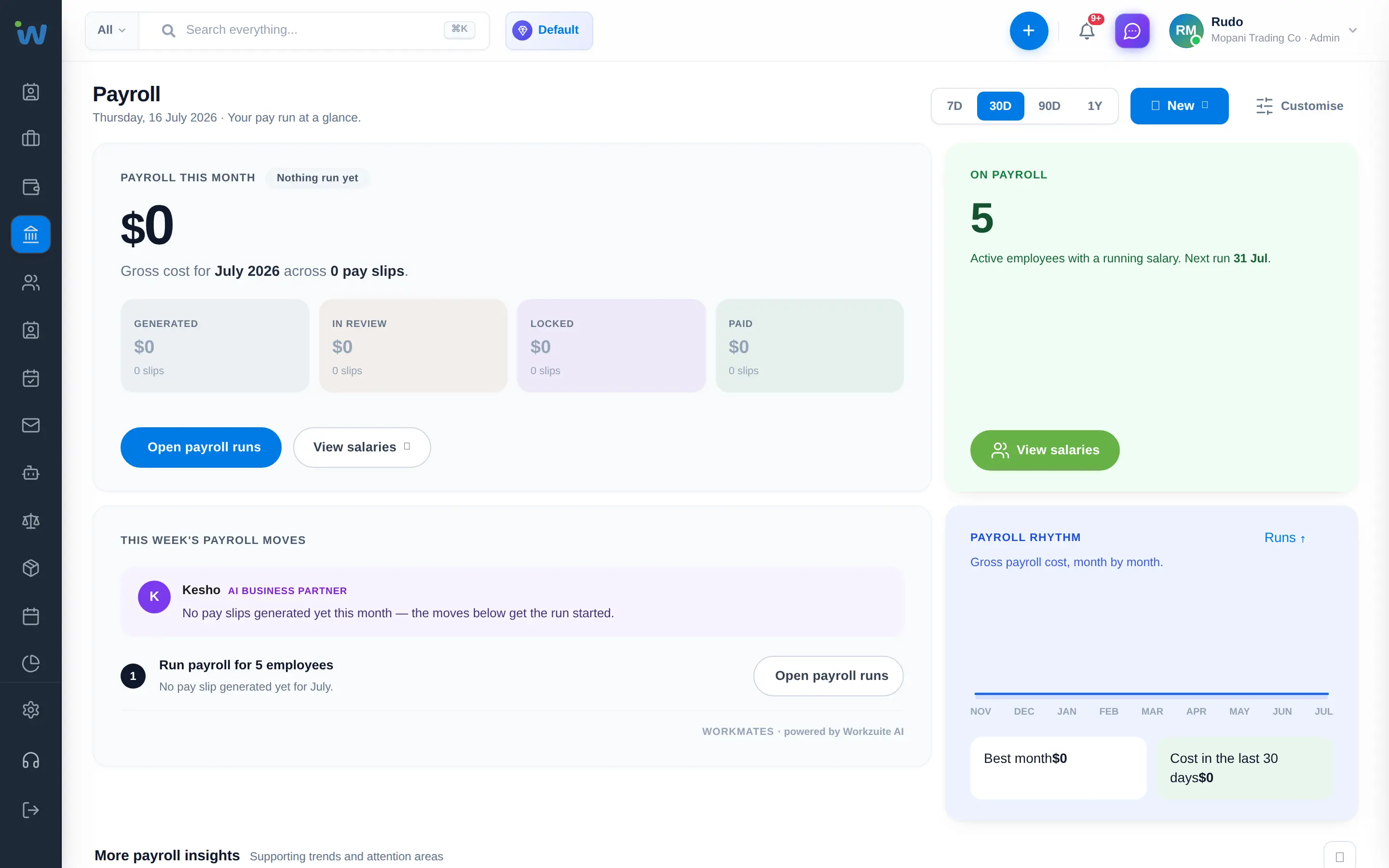Expand the All search scope dropdown
The width and height of the screenshot is (1389, 868).
[111, 30]
